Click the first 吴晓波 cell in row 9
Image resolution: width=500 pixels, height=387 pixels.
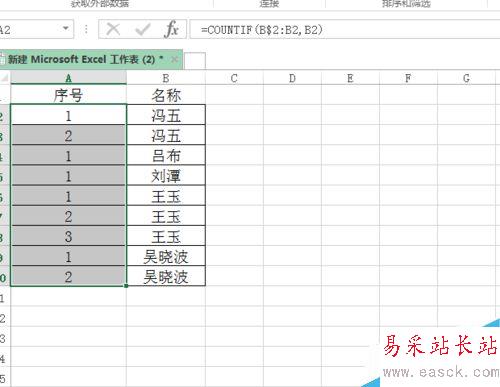coord(166,256)
